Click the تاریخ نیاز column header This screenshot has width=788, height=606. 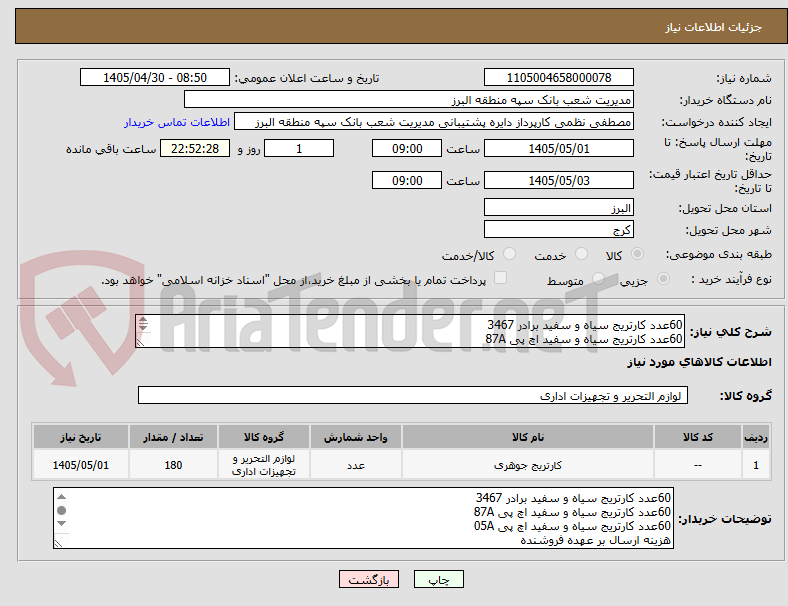tap(80, 437)
